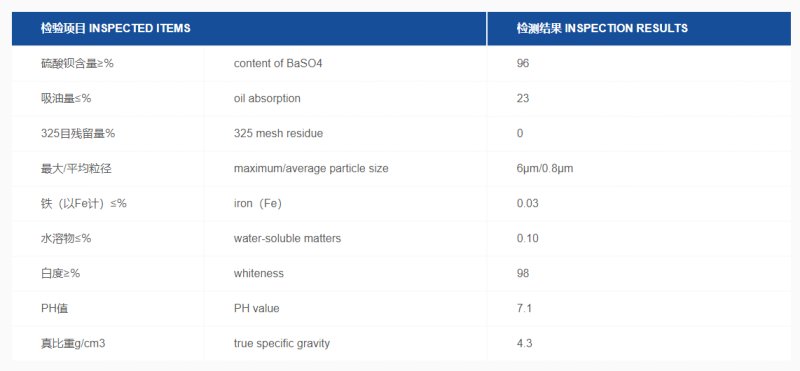Select the 'water-soluble matters' label
The width and height of the screenshot is (800, 371).
click(x=287, y=238)
